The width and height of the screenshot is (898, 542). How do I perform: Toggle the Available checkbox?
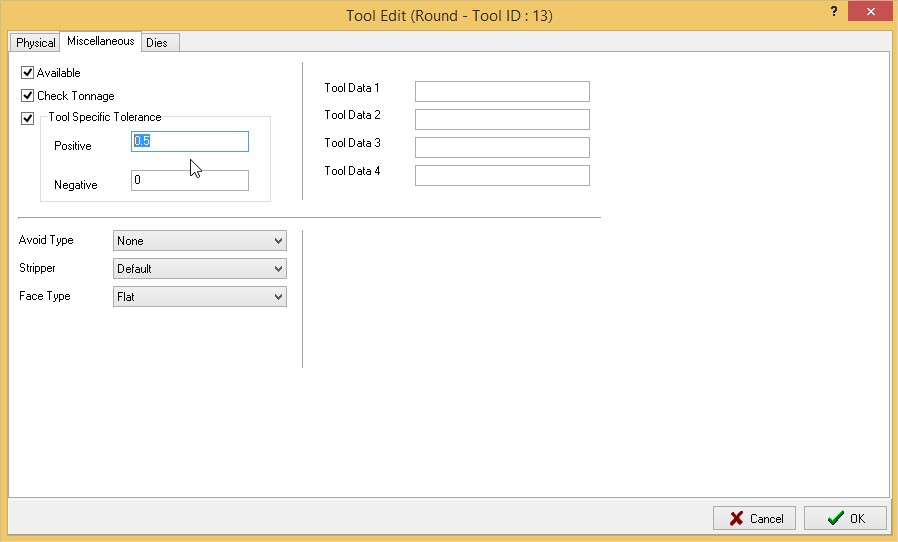(28, 73)
